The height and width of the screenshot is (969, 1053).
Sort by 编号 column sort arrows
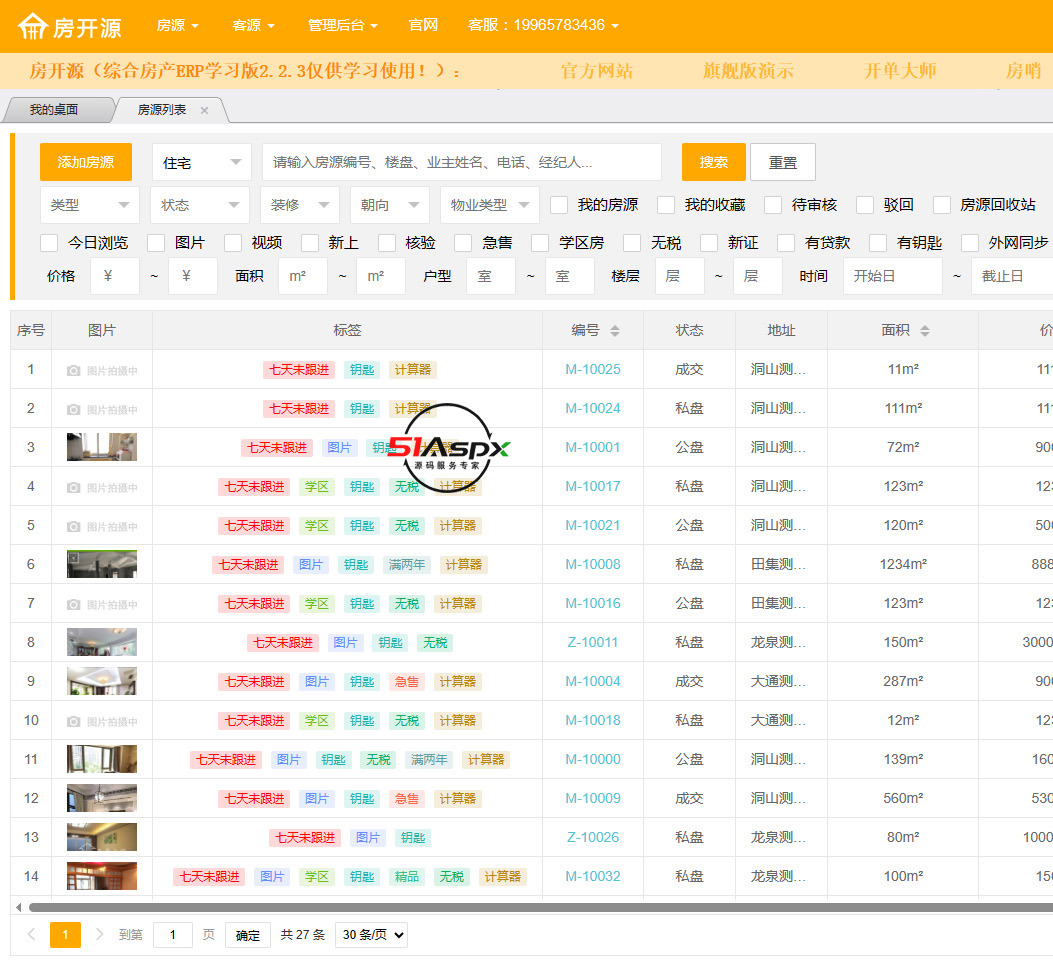[615, 331]
